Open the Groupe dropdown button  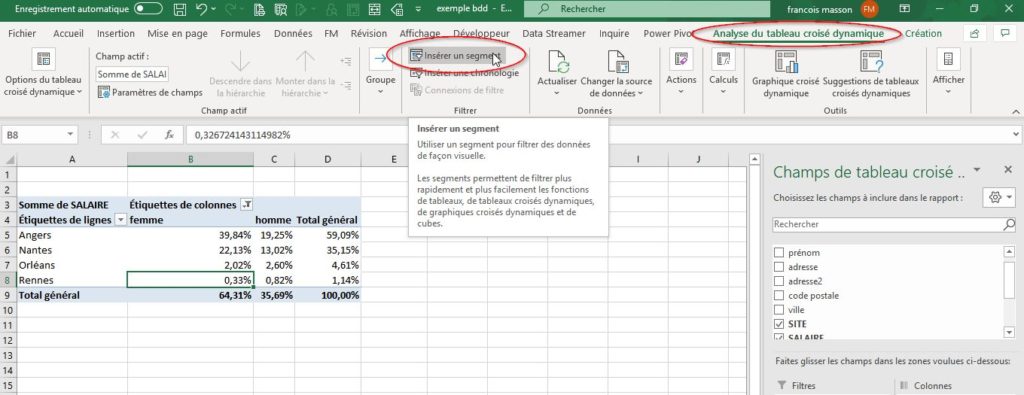[x=380, y=72]
